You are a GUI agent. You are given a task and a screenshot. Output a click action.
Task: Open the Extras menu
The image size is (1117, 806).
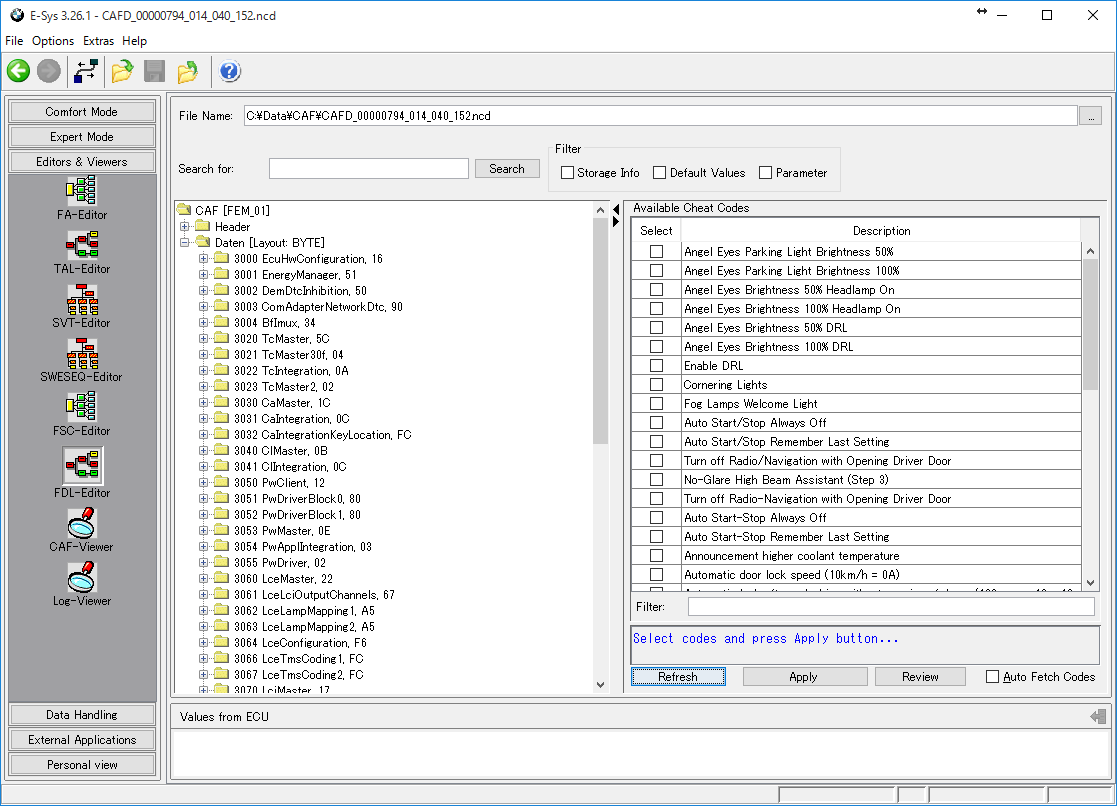(x=98, y=41)
